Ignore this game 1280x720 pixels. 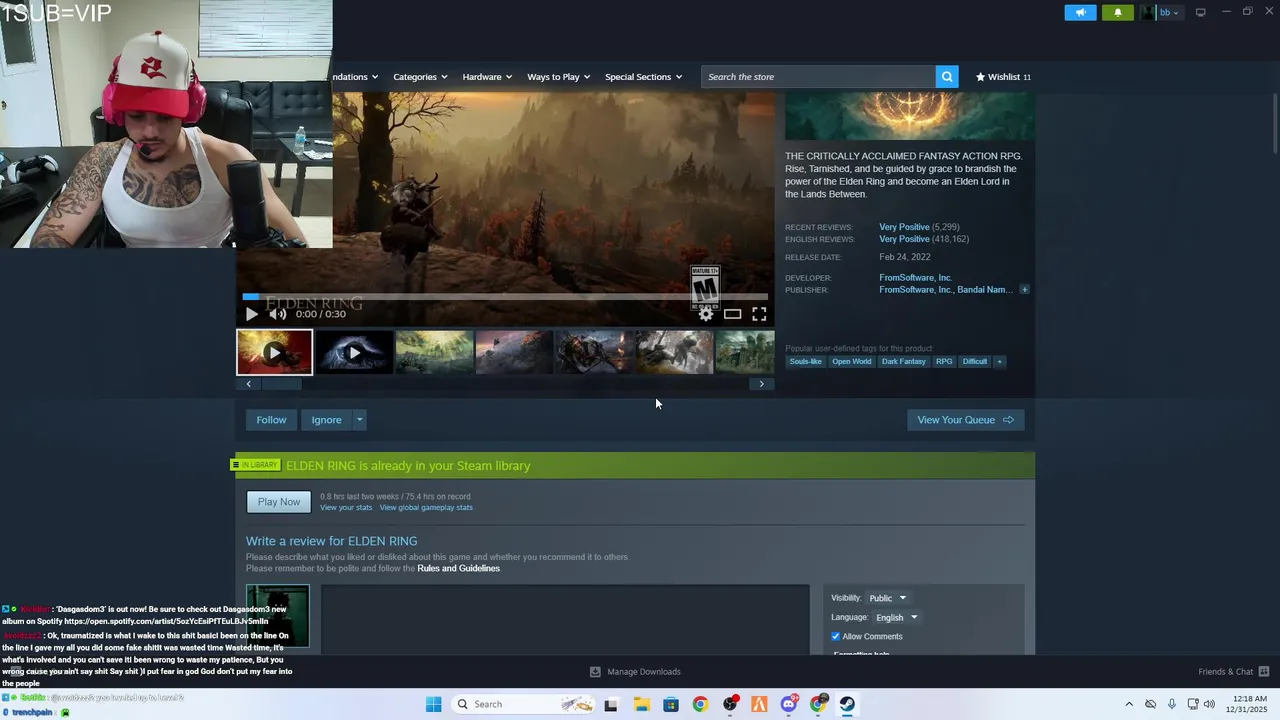pos(326,420)
